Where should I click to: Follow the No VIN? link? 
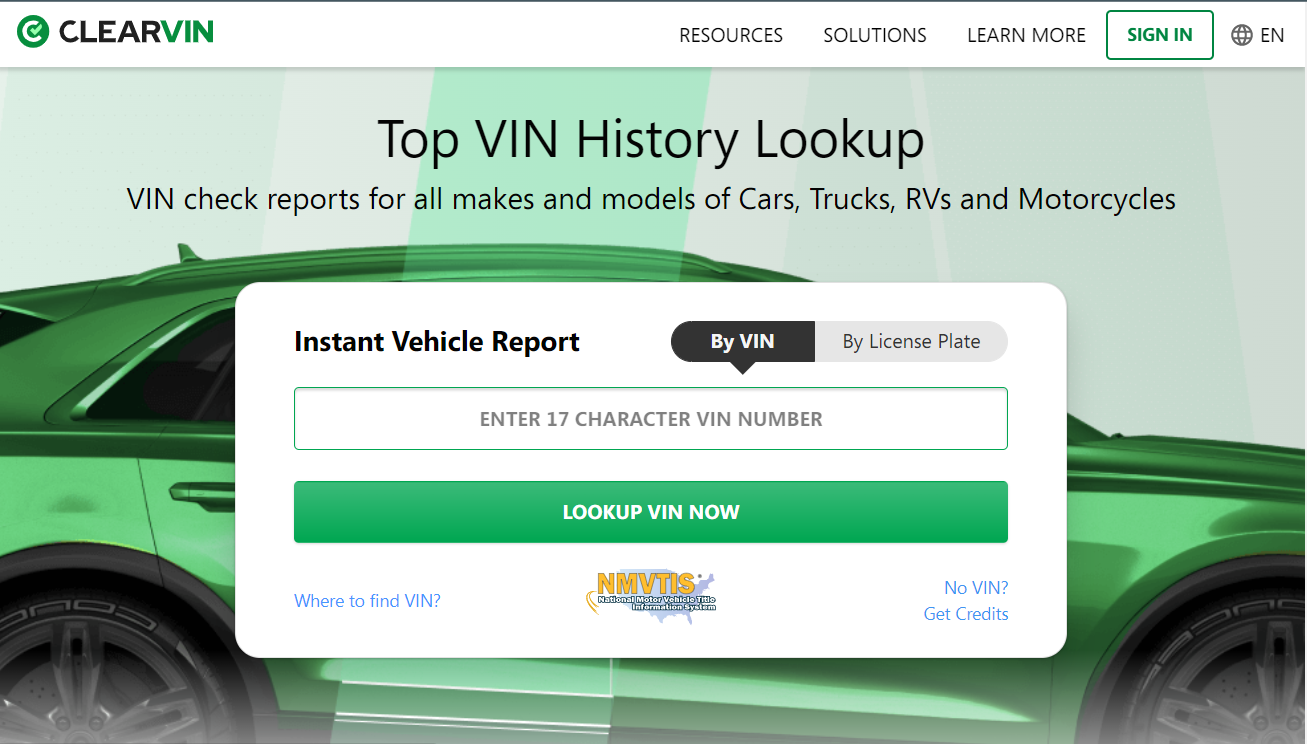[x=976, y=588]
